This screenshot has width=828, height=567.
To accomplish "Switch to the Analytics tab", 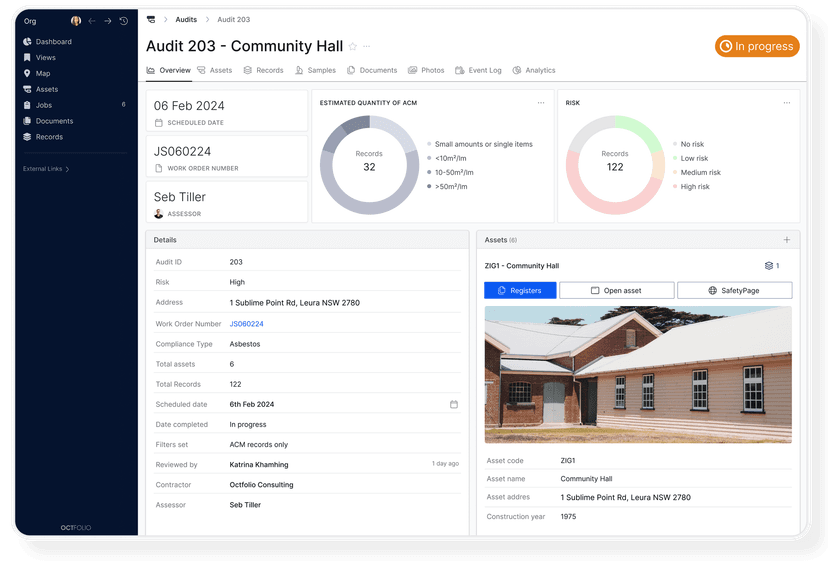I will tap(534, 70).
